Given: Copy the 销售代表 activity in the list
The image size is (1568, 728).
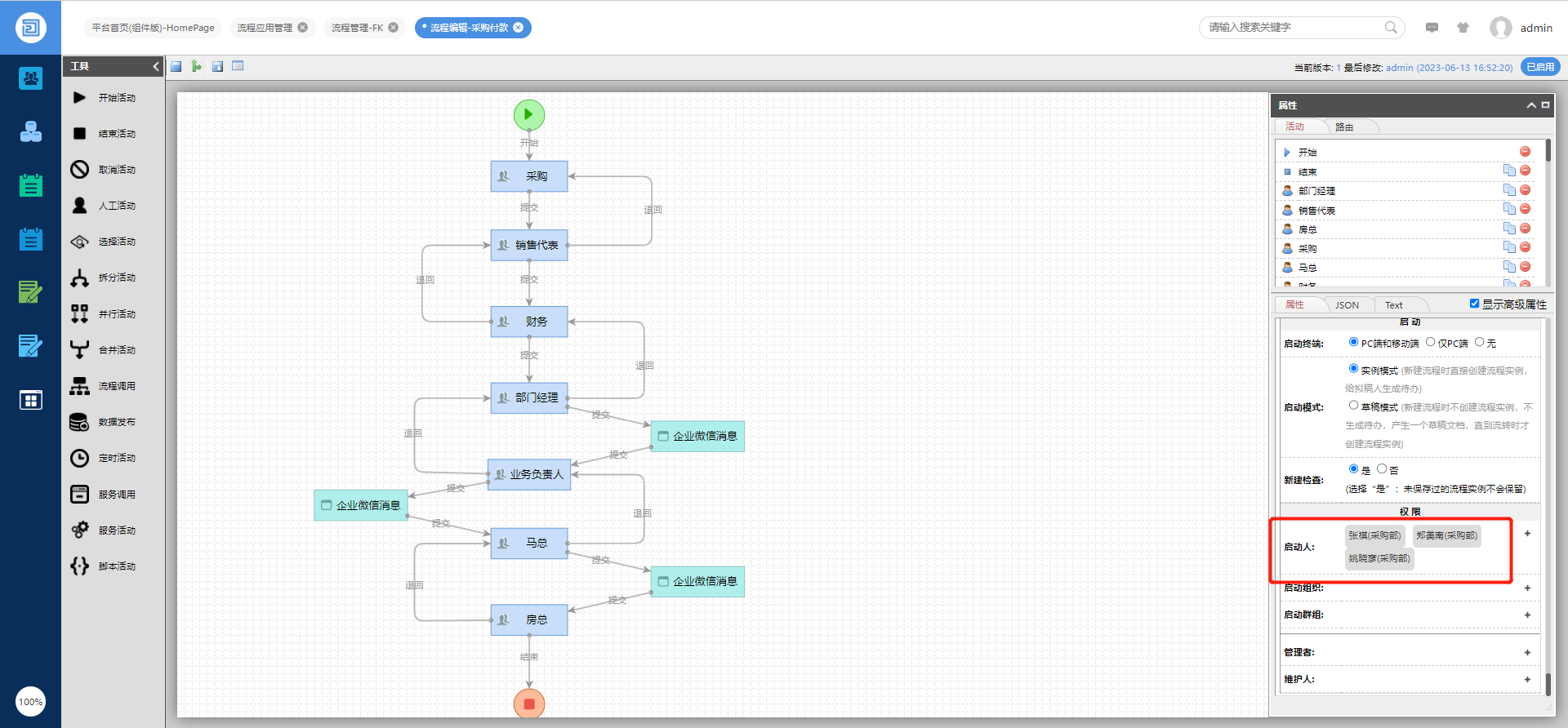Looking at the screenshot, I should click(1509, 209).
